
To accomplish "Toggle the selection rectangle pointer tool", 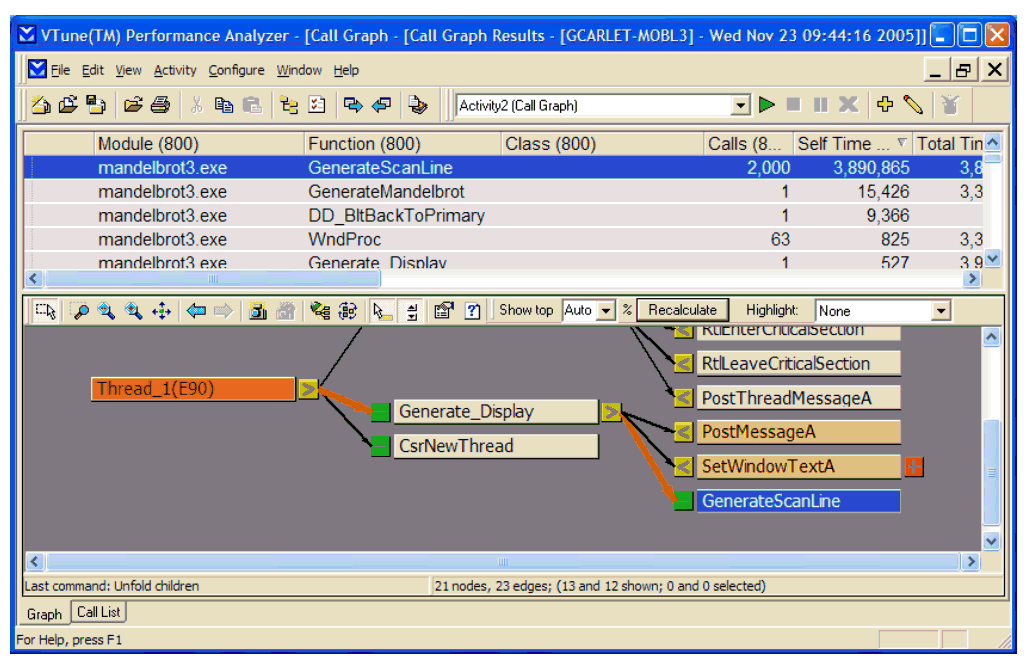I will pyautogui.click(x=45, y=311).
